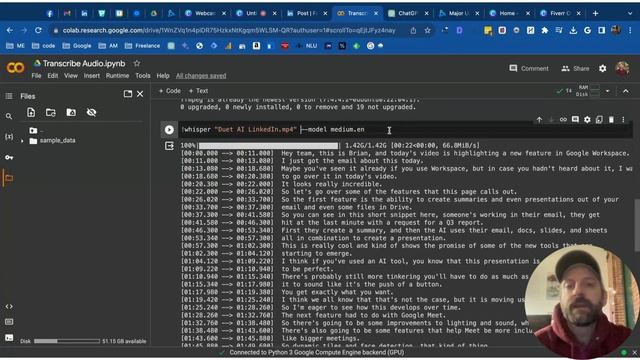Image resolution: width=640 pixels, height=360 pixels.
Task: Bookmark this page with star
Action: coord(427,31)
